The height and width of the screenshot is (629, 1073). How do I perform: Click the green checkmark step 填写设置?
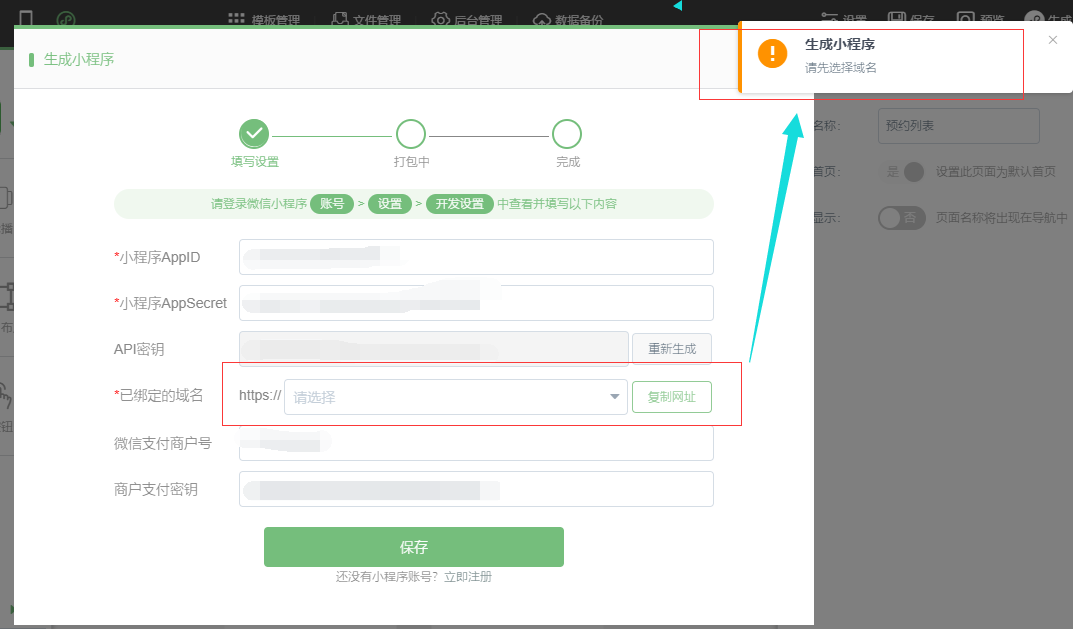click(x=254, y=133)
